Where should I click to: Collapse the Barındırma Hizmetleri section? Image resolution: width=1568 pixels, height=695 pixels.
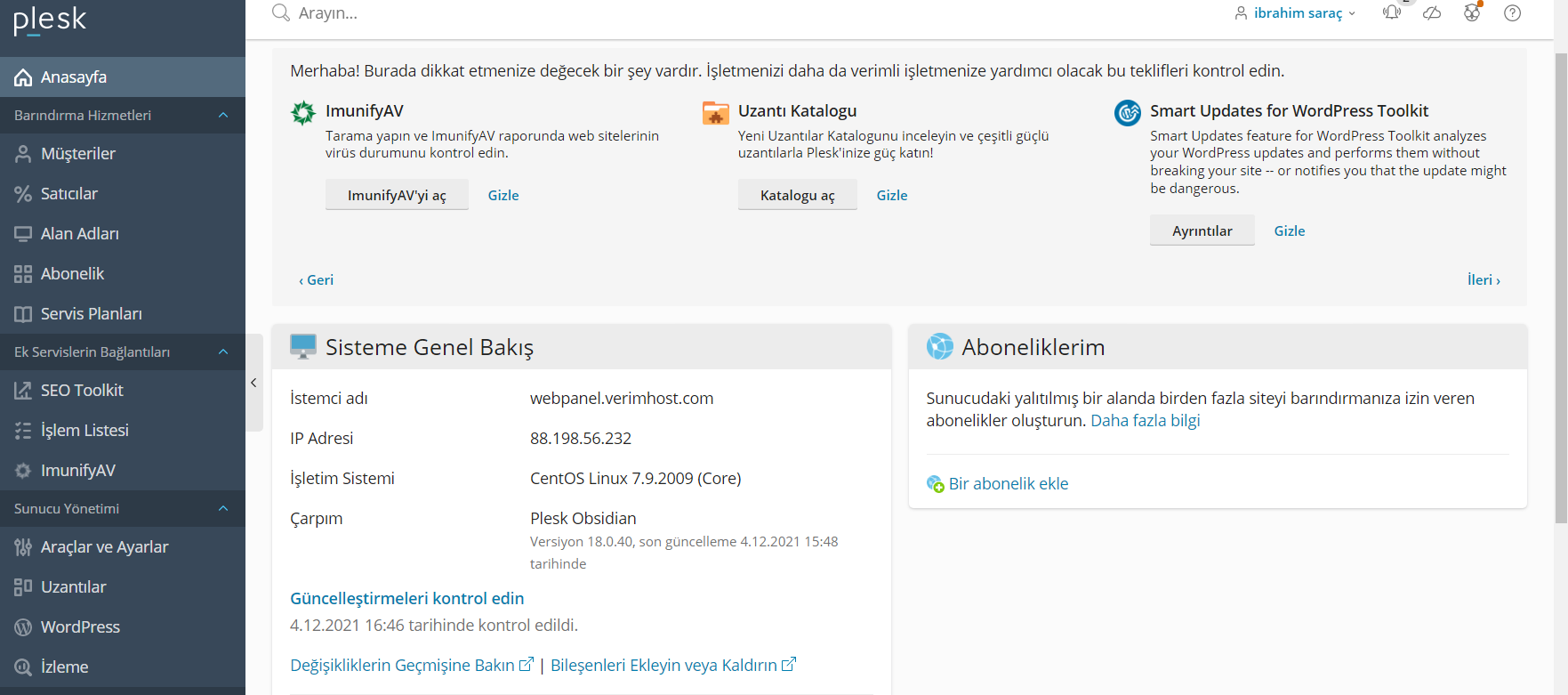223,116
